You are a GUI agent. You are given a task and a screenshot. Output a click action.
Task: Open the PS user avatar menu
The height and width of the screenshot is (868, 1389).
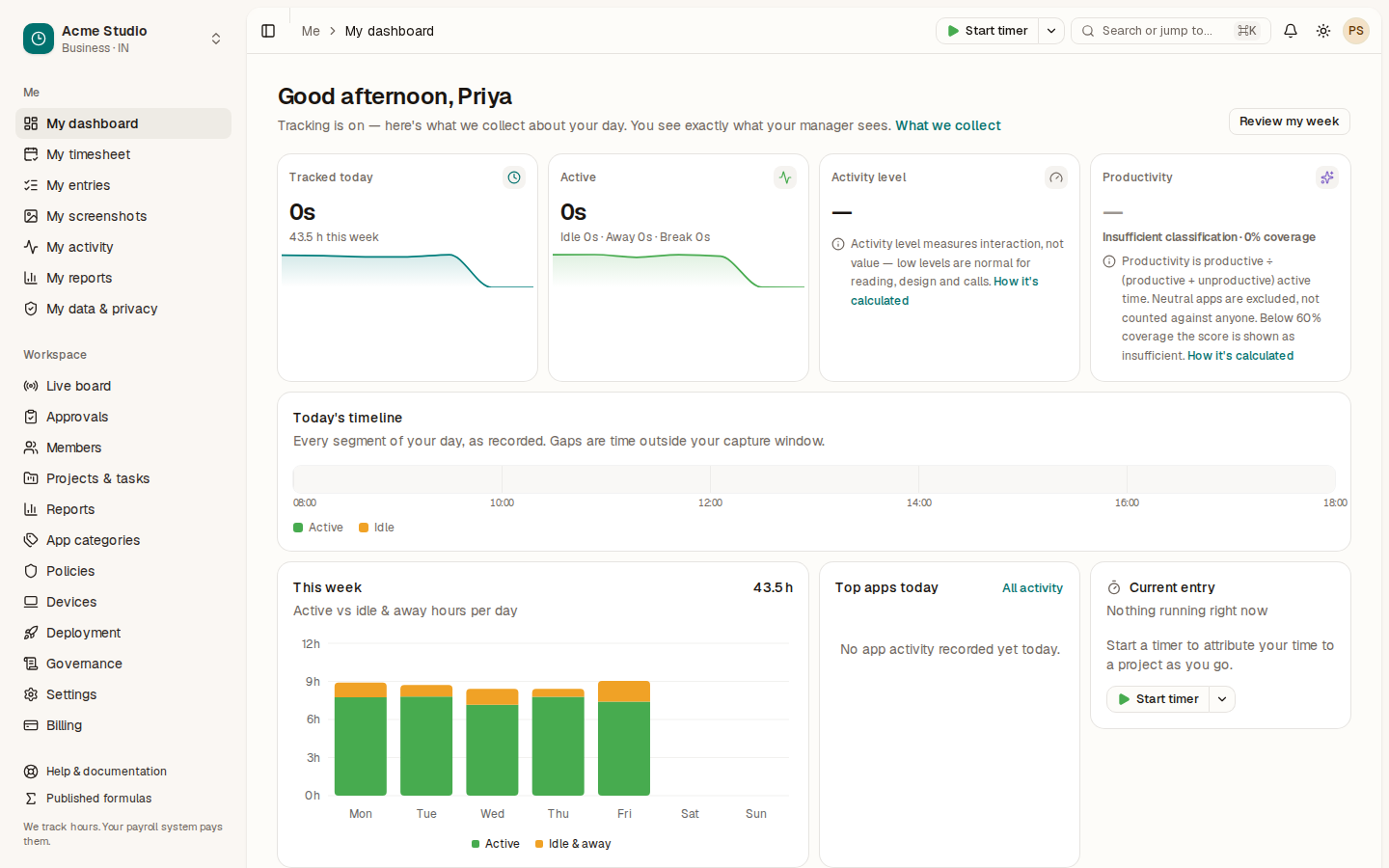1356,31
